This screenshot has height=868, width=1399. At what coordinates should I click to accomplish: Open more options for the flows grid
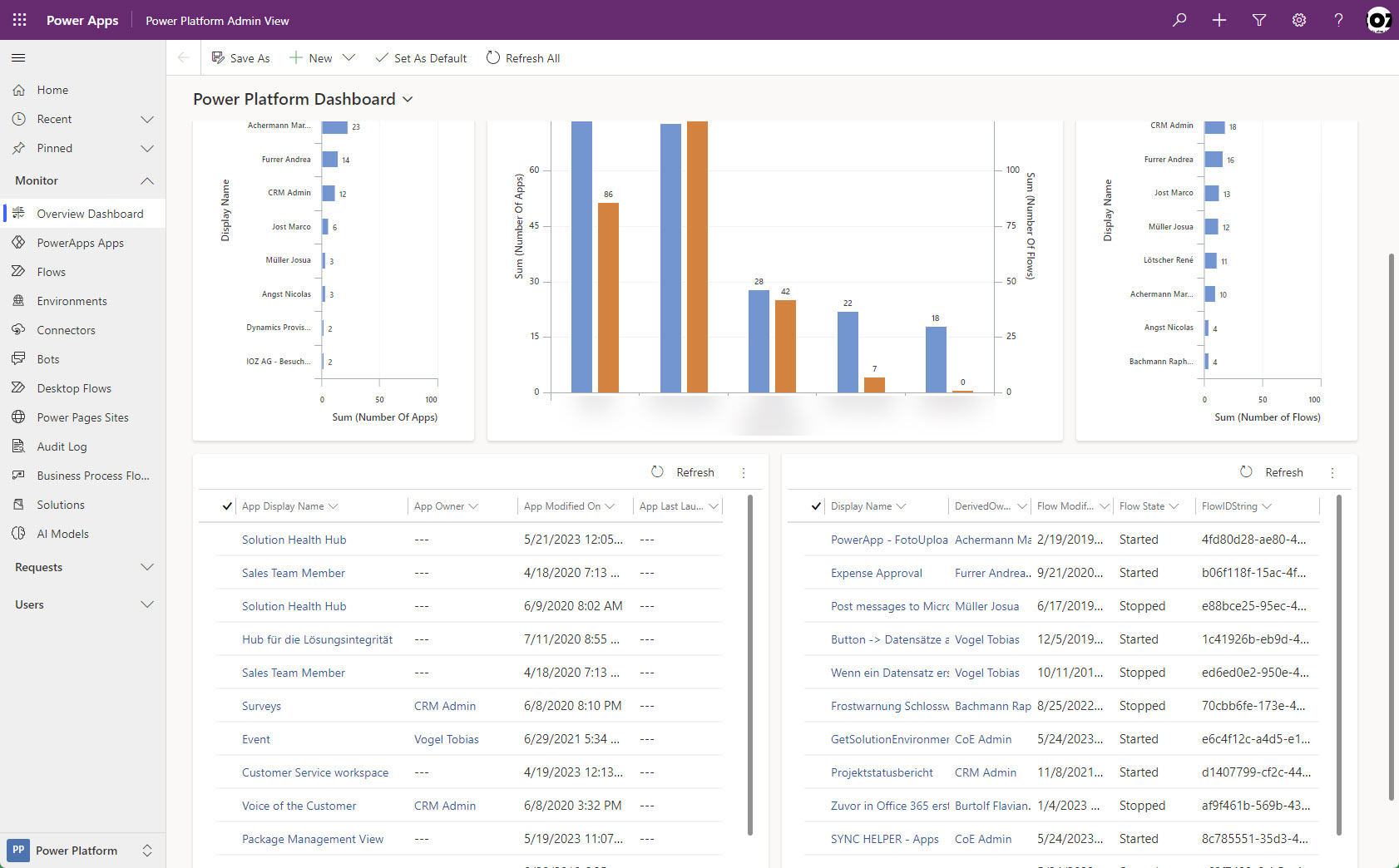pyautogui.click(x=1332, y=472)
